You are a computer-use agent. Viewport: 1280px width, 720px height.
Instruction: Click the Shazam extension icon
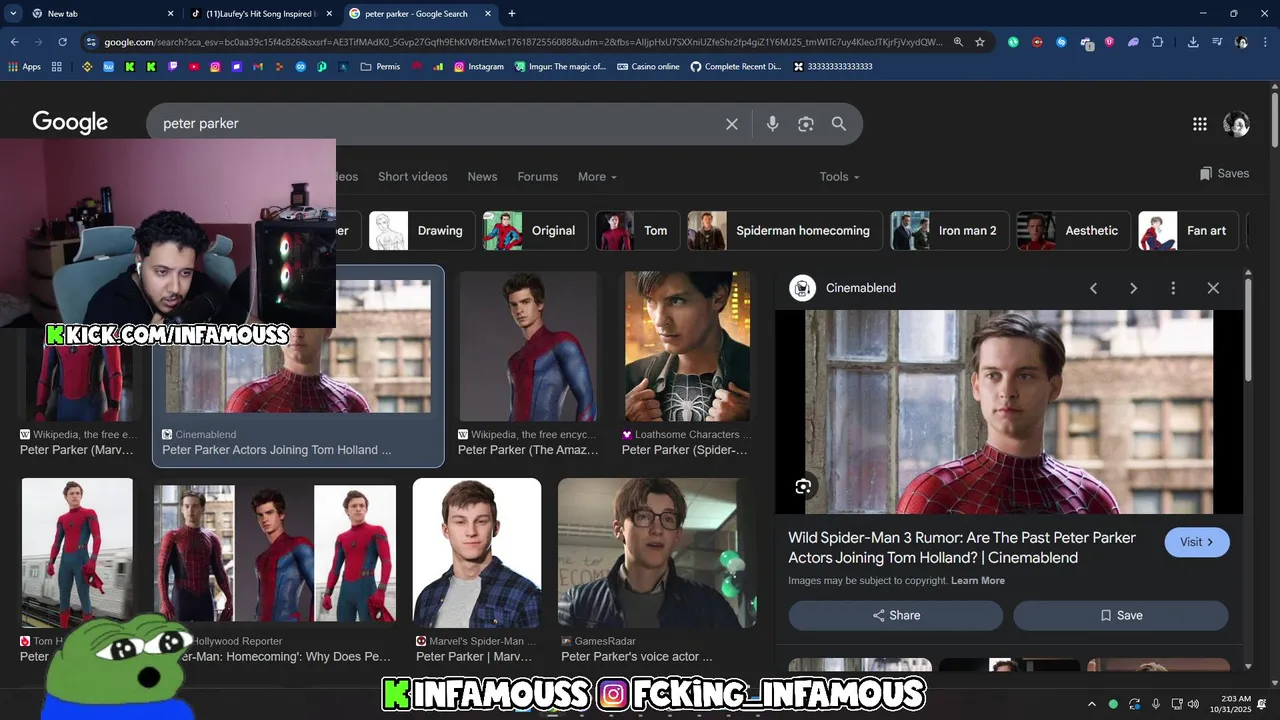point(1061,42)
